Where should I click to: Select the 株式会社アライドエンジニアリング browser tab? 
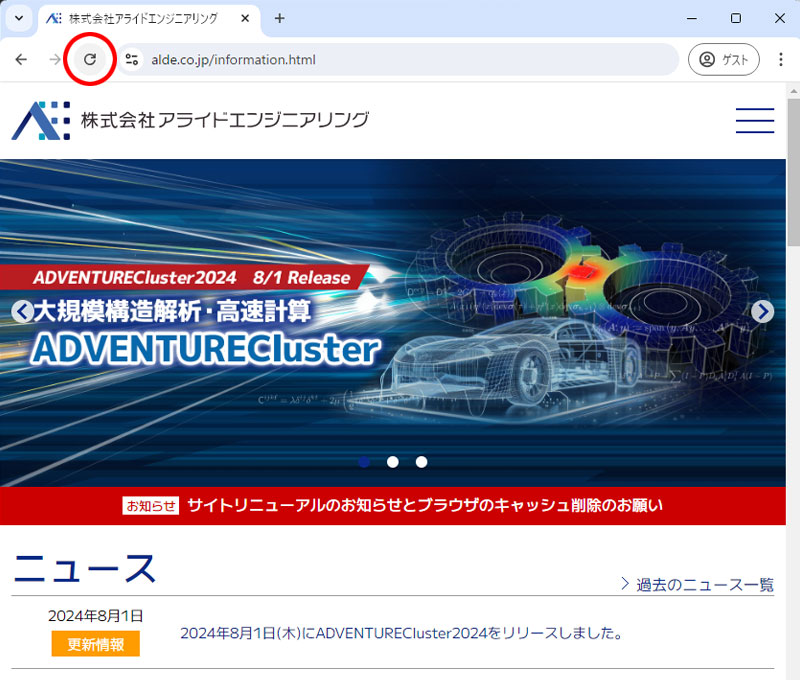click(149, 19)
